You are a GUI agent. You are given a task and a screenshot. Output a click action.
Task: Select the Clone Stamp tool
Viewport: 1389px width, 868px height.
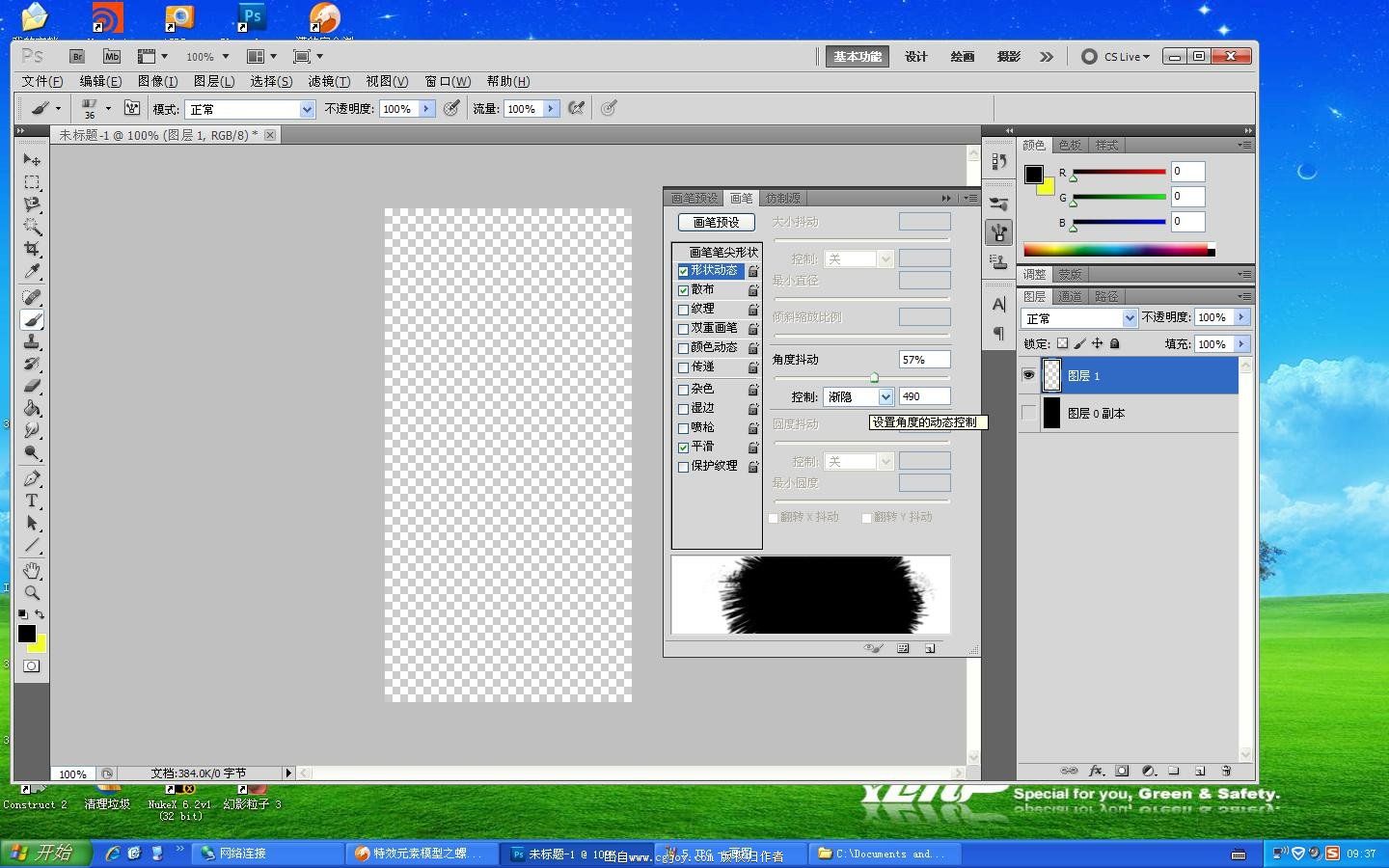(32, 341)
